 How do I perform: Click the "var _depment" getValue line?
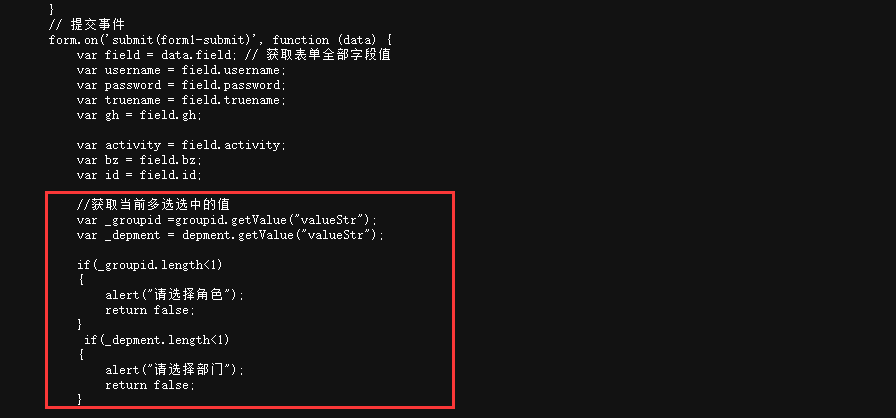tap(230, 234)
